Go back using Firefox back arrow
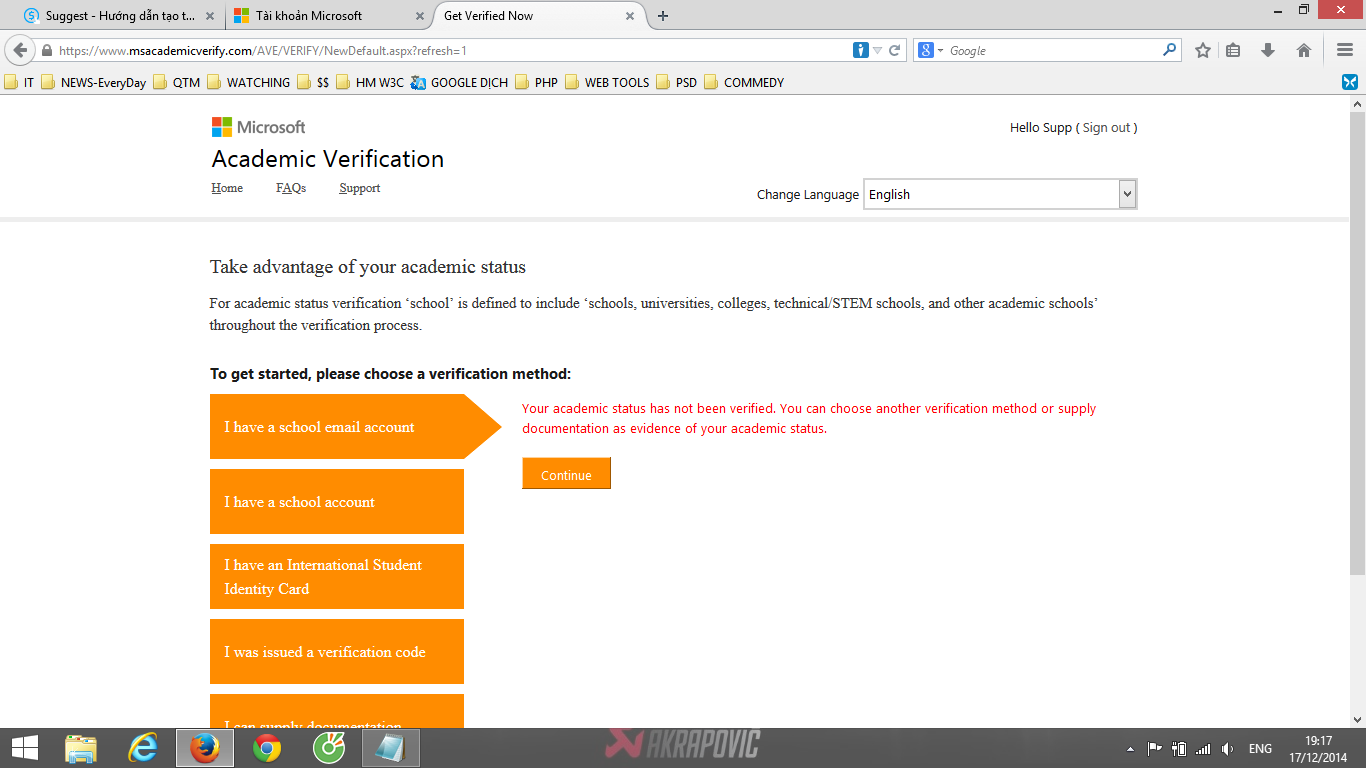The image size is (1366, 768). point(20,50)
